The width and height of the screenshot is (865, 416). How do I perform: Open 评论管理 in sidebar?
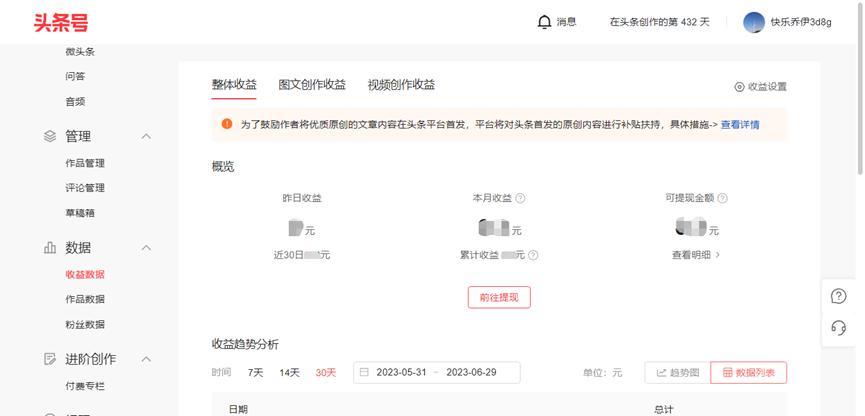pyautogui.click(x=85, y=188)
